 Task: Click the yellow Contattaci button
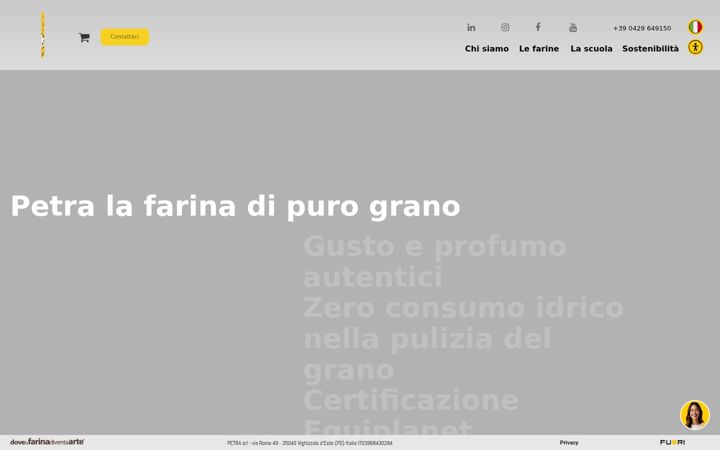[125, 37]
